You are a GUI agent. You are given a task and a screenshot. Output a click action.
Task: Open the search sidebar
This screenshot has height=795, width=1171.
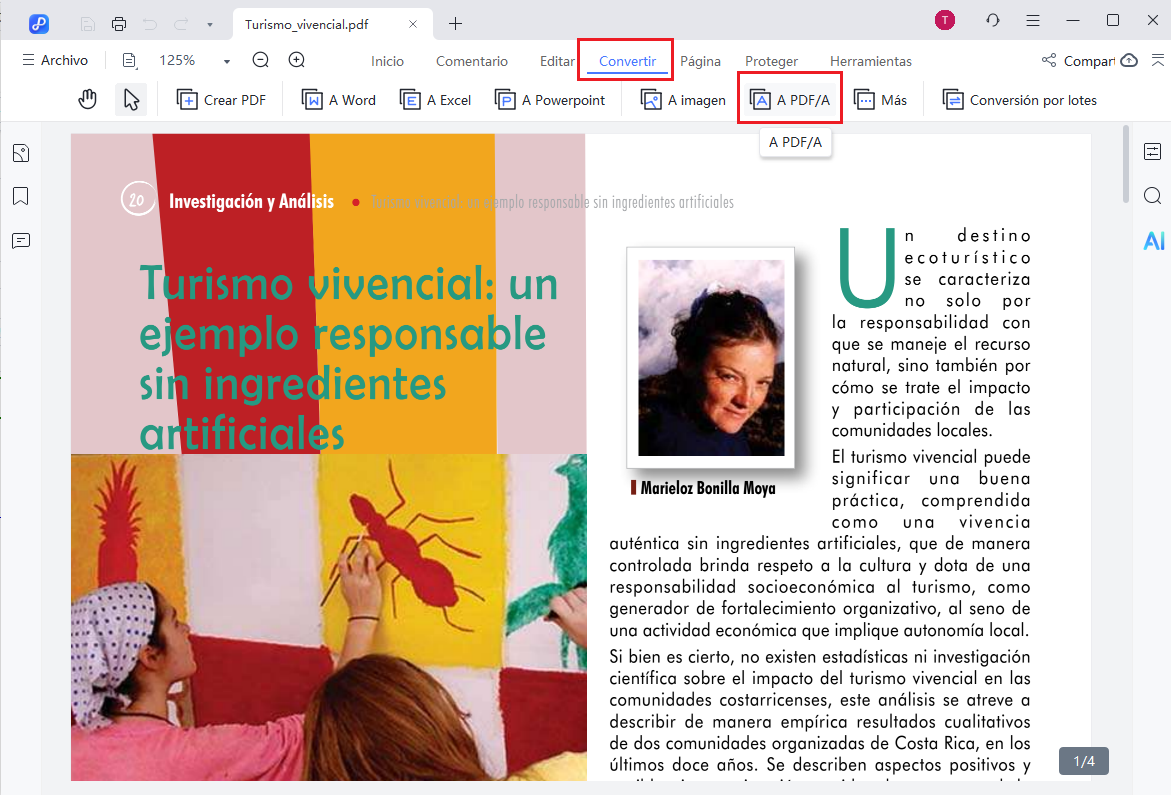coord(1152,196)
